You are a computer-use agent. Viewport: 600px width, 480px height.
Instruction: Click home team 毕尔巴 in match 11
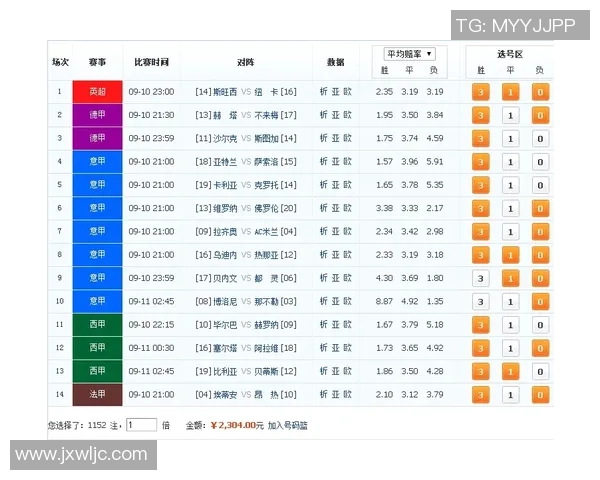[225, 325]
